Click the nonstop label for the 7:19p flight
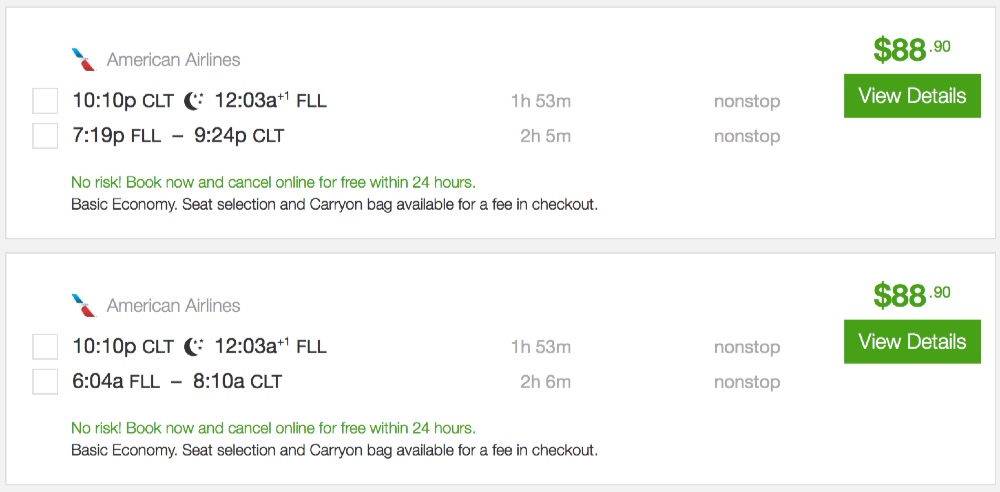 pyautogui.click(x=746, y=136)
